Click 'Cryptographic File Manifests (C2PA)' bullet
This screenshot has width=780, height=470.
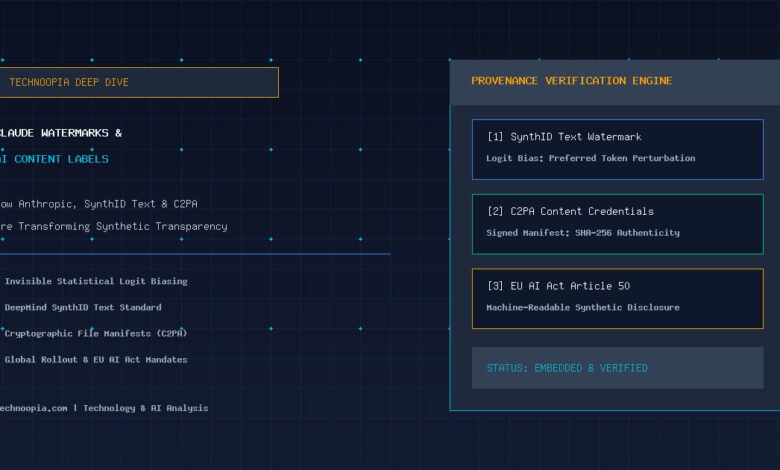click(96, 333)
